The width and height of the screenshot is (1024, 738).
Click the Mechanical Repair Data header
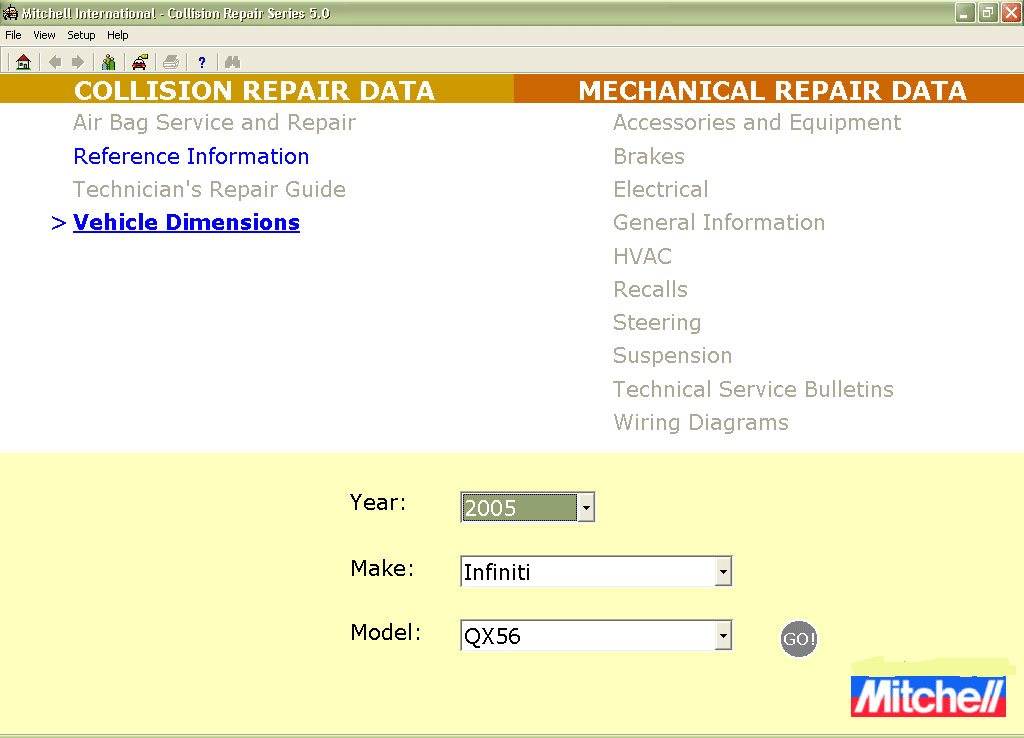point(772,90)
